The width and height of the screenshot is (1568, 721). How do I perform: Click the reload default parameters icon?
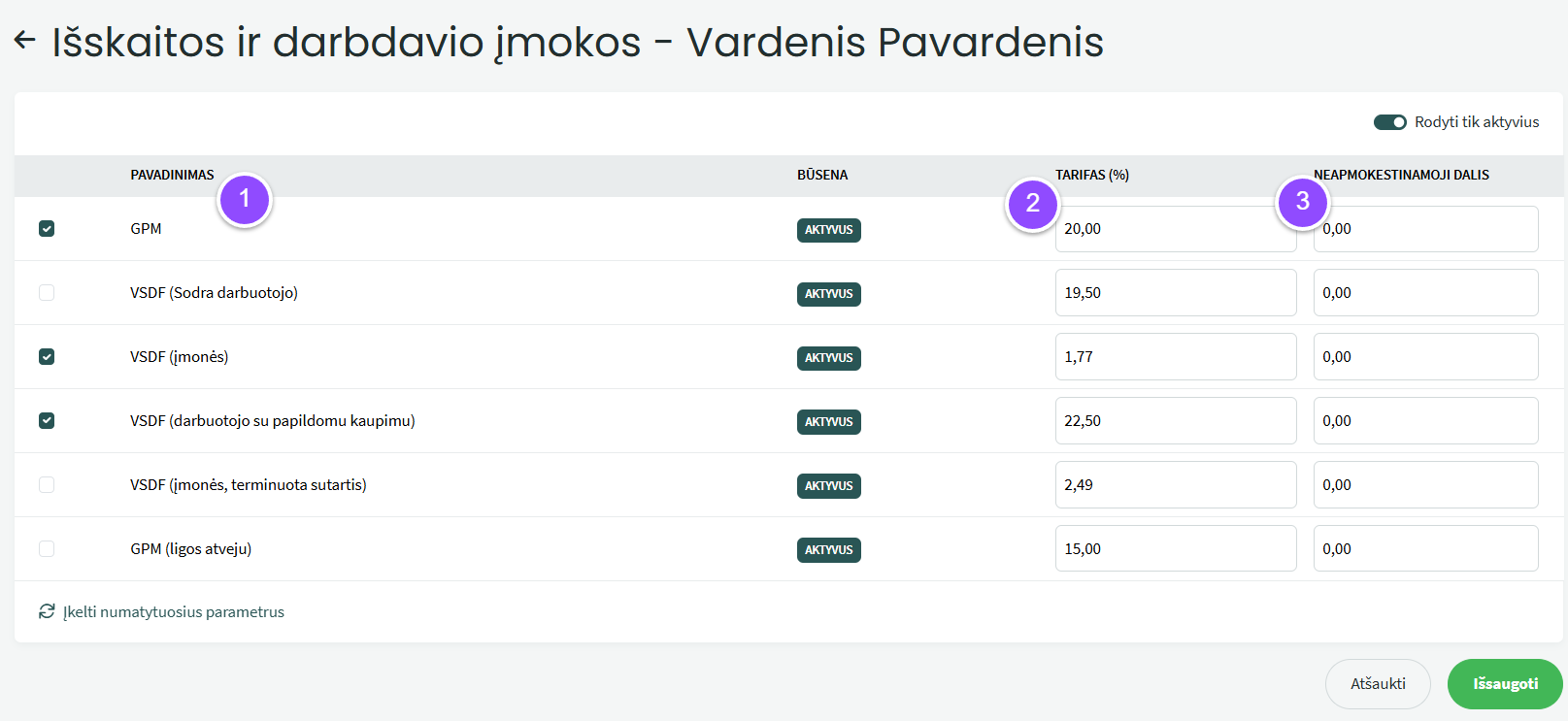coord(47,611)
